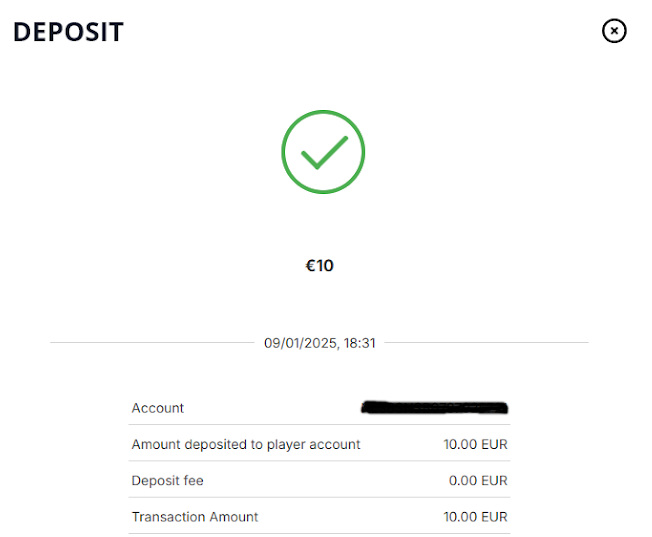The image size is (652, 537).
Task: Click the green success checkmark icon
Action: [x=323, y=152]
